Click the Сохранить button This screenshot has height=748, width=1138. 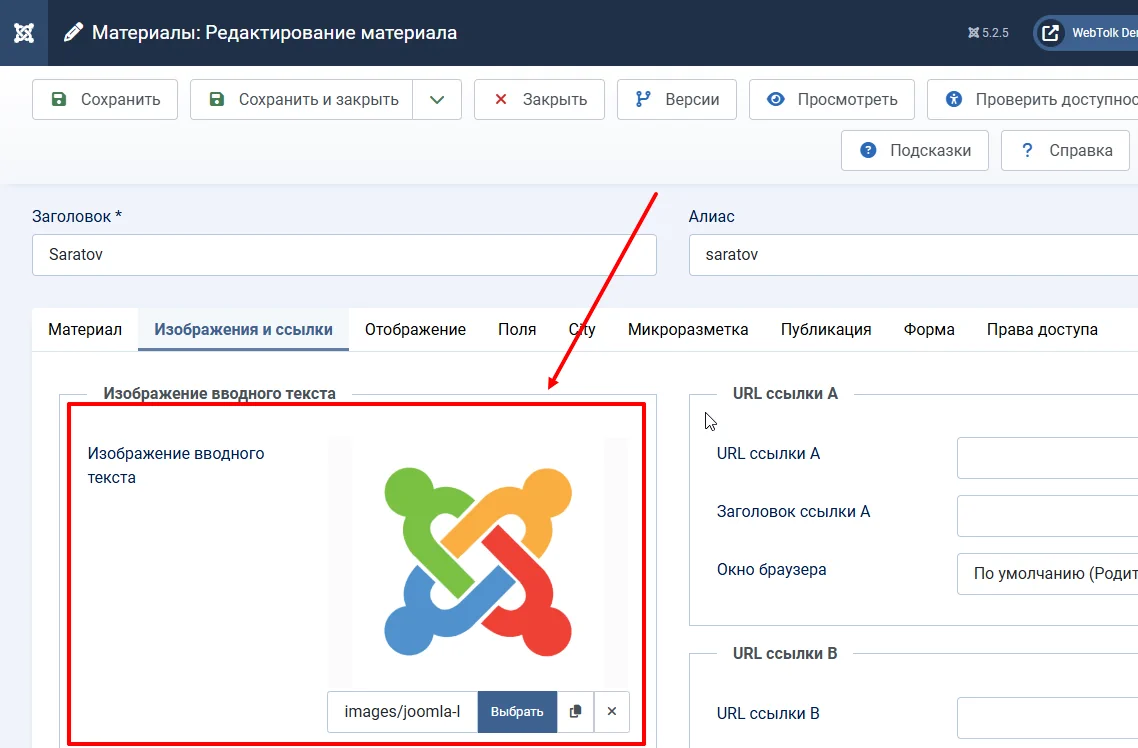(x=105, y=99)
